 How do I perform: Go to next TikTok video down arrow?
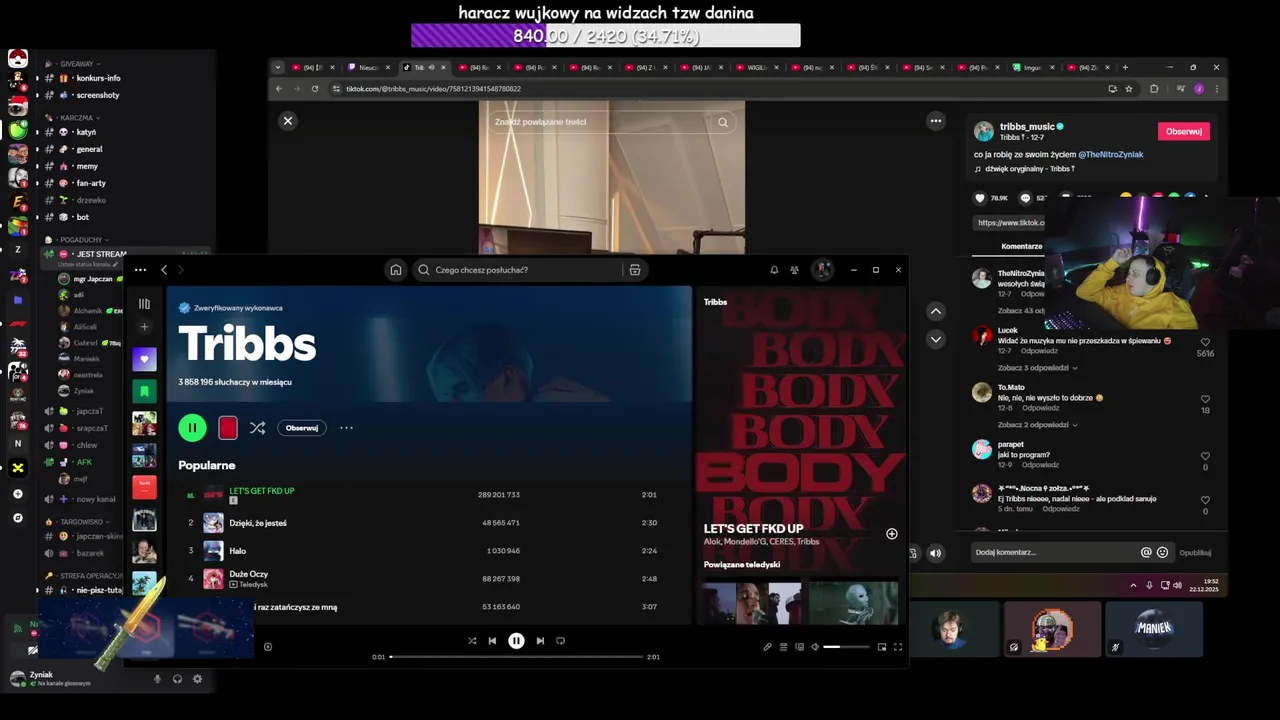tap(936, 339)
